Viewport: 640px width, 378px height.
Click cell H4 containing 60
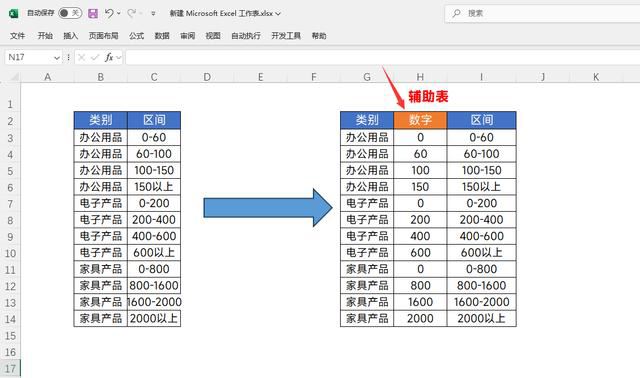pyautogui.click(x=420, y=154)
